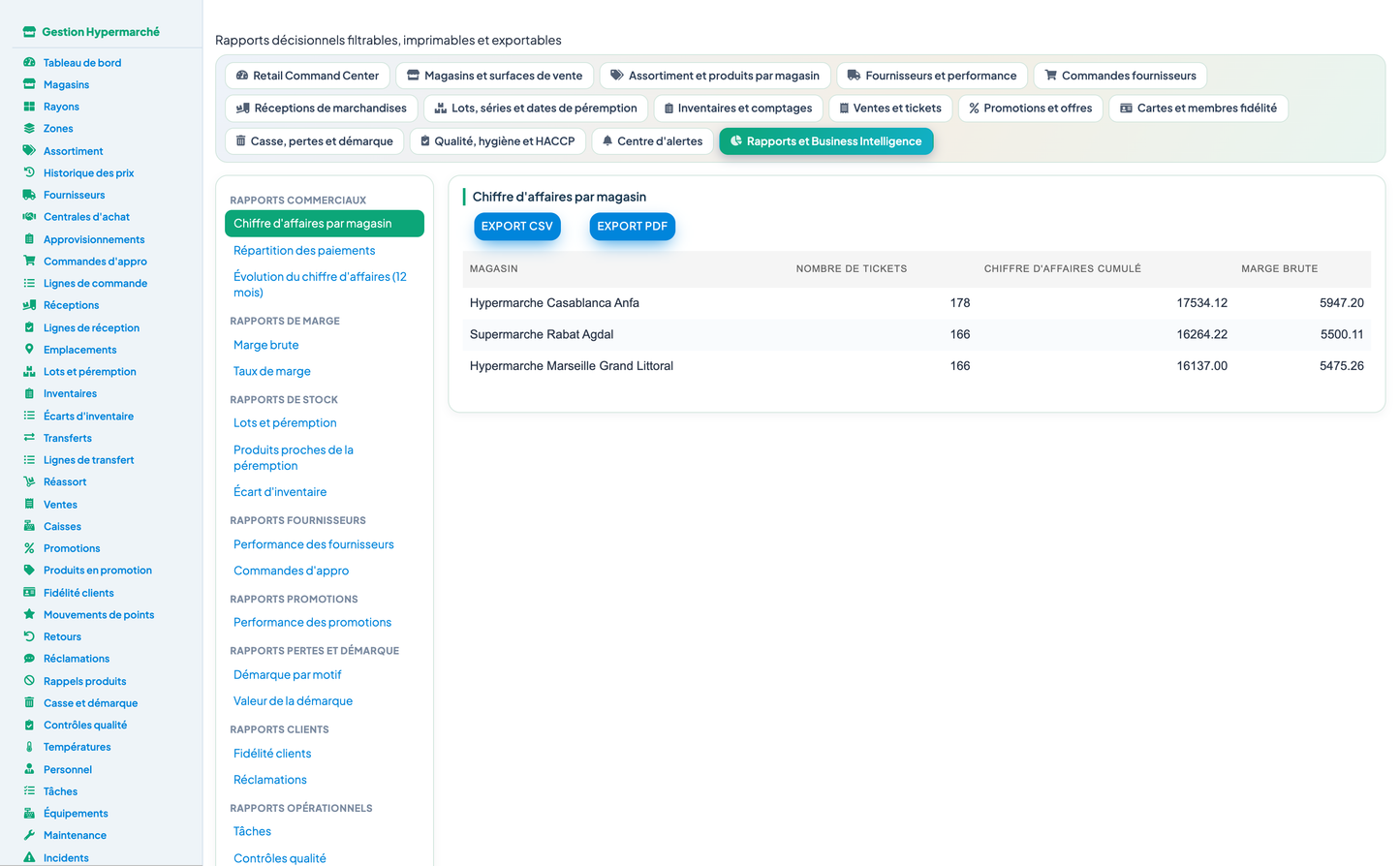
Task: Click the Réclamations speech bubble icon
Action: [29, 659]
